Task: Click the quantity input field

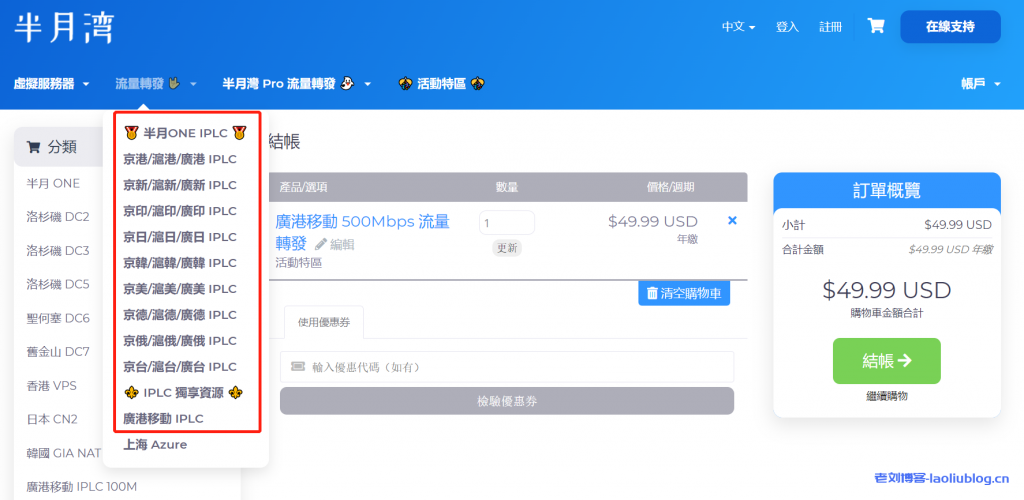Action: (x=507, y=223)
